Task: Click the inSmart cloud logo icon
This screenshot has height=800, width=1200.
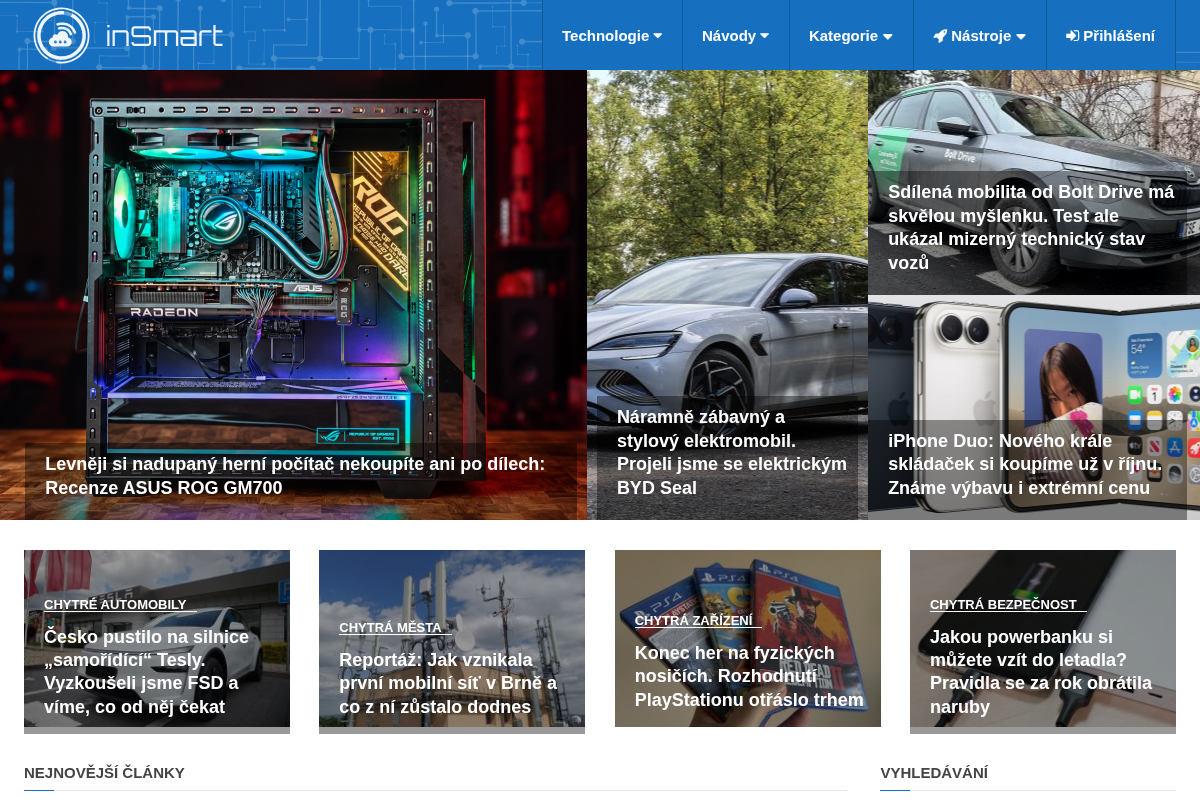Action: click(62, 36)
